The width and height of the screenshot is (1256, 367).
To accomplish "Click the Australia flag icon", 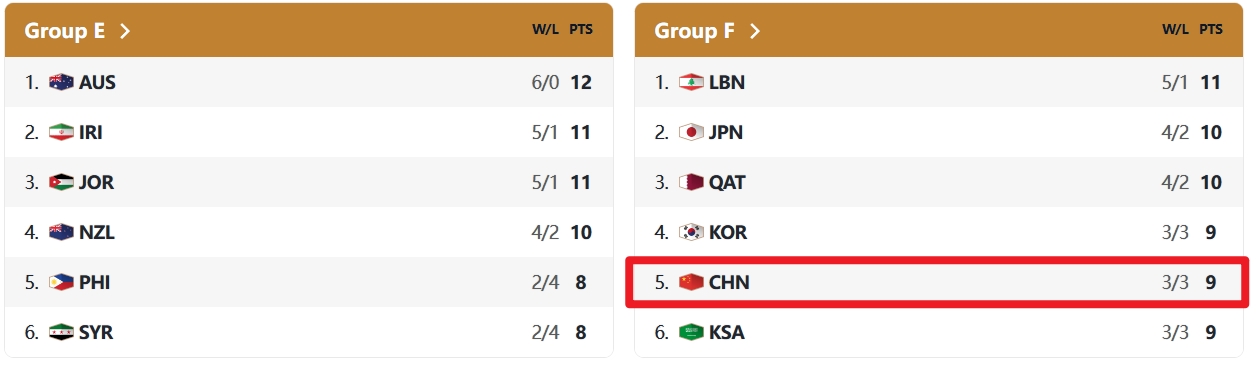I will click(61, 82).
